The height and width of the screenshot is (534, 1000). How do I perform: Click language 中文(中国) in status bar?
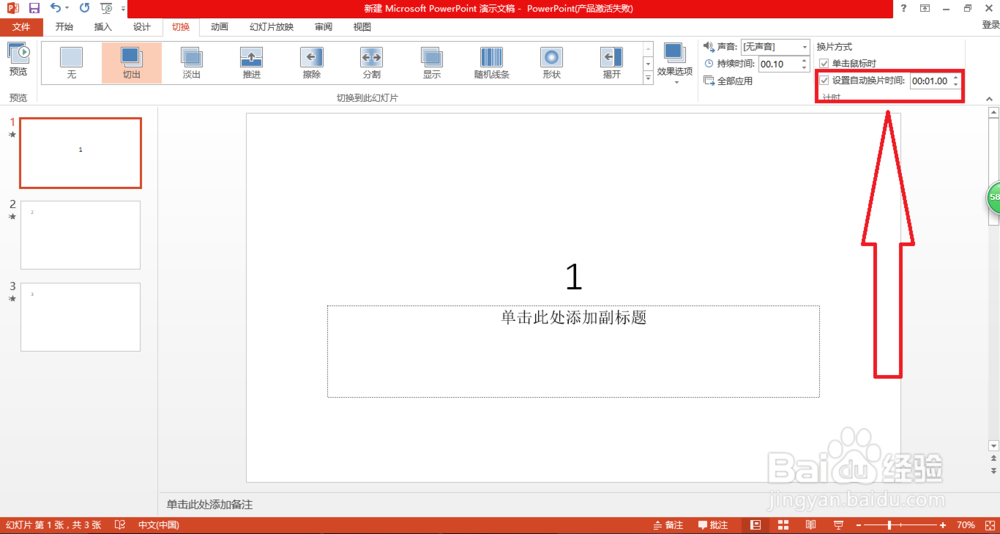[159, 525]
